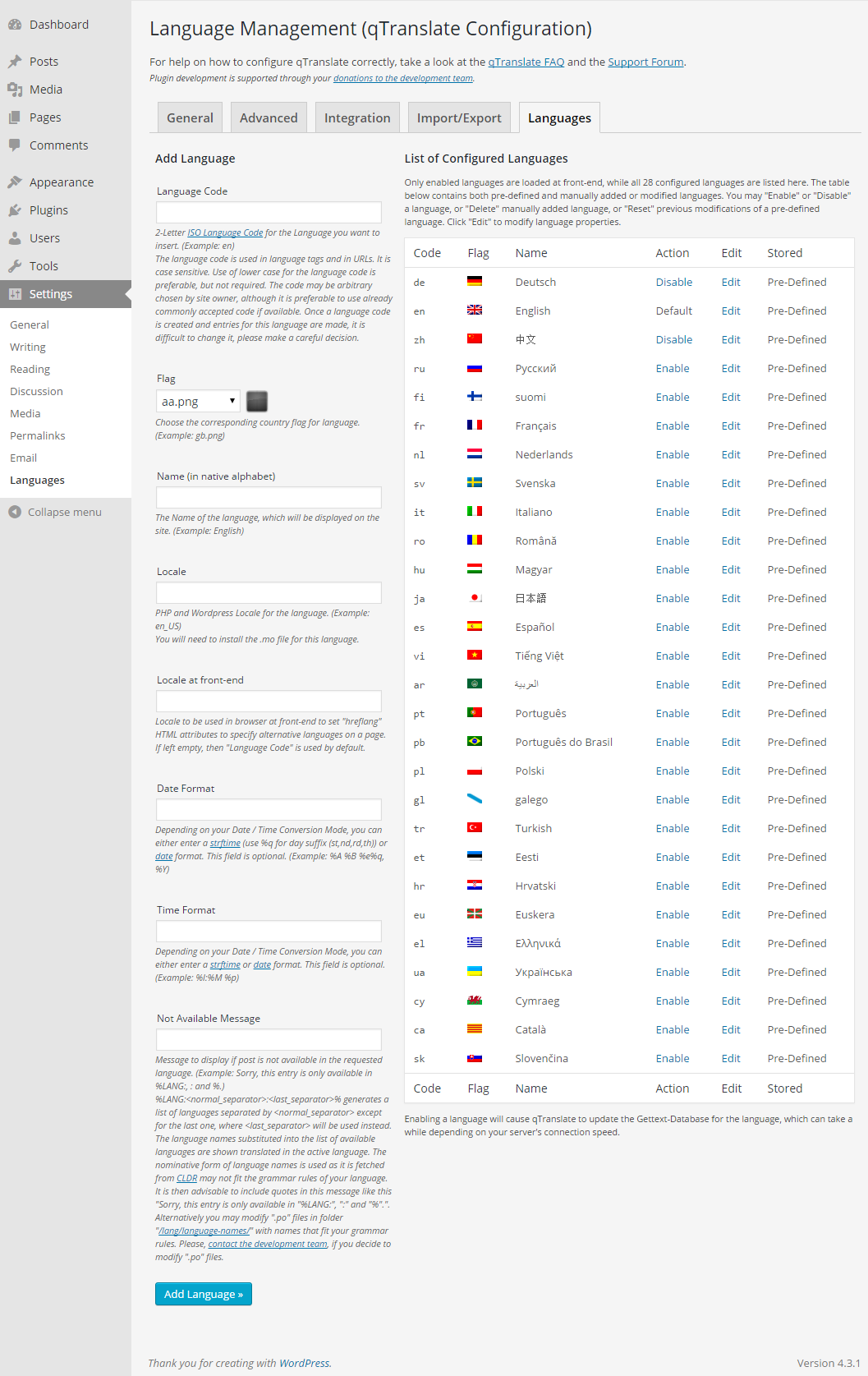Click the Tools wrench icon
Image resolution: width=868 pixels, height=1376 pixels.
tap(15, 266)
